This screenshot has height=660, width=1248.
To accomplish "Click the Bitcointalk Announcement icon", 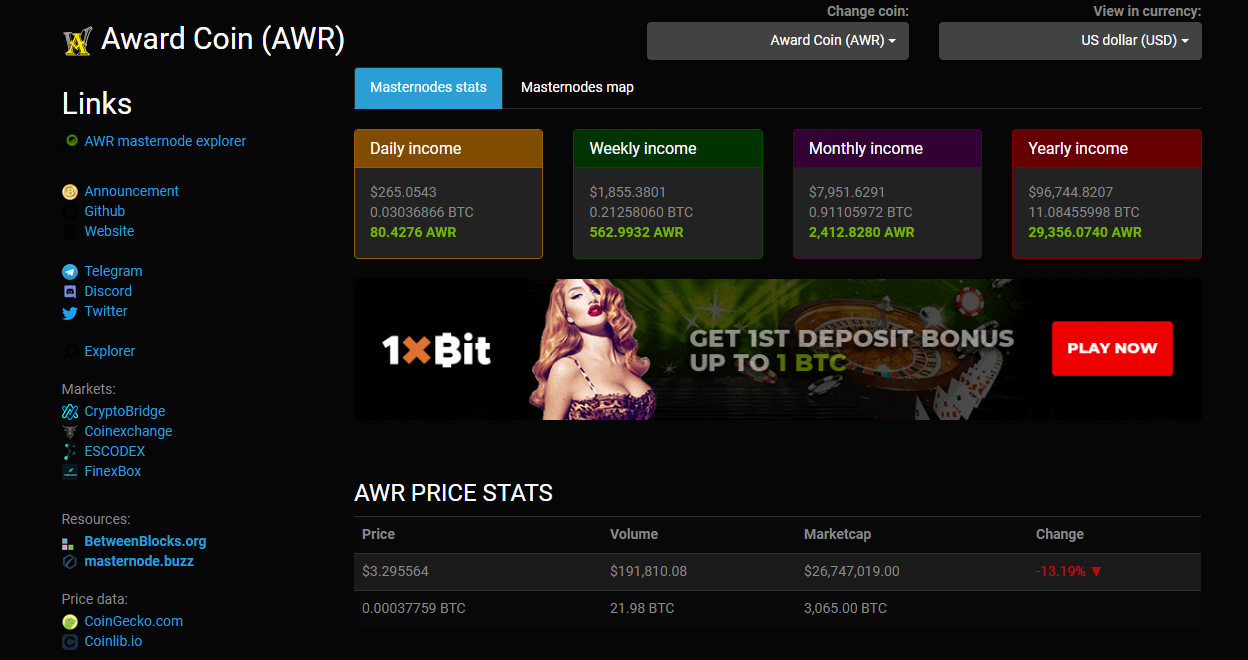I will [x=70, y=192].
